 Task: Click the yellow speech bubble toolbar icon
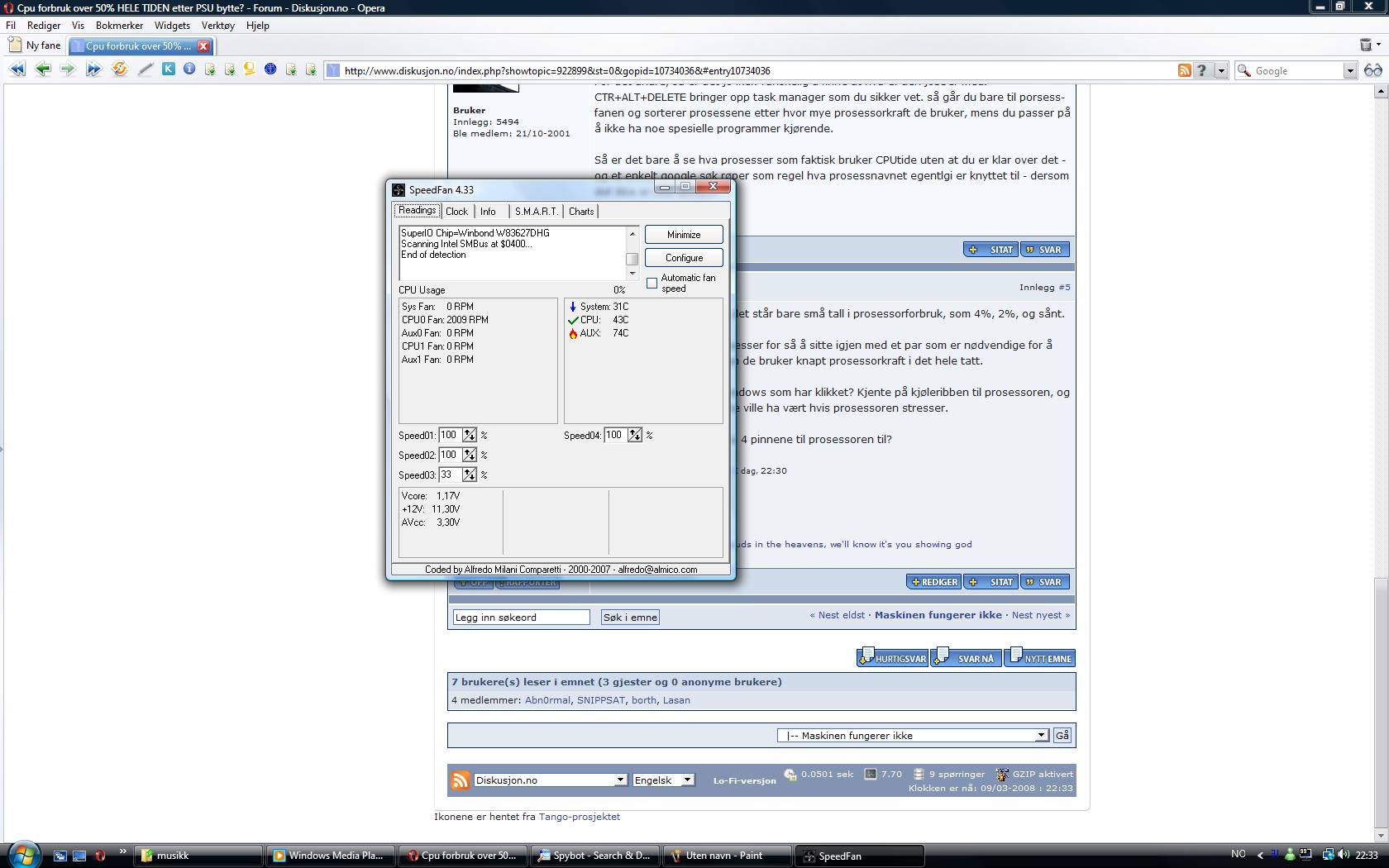tap(249, 69)
